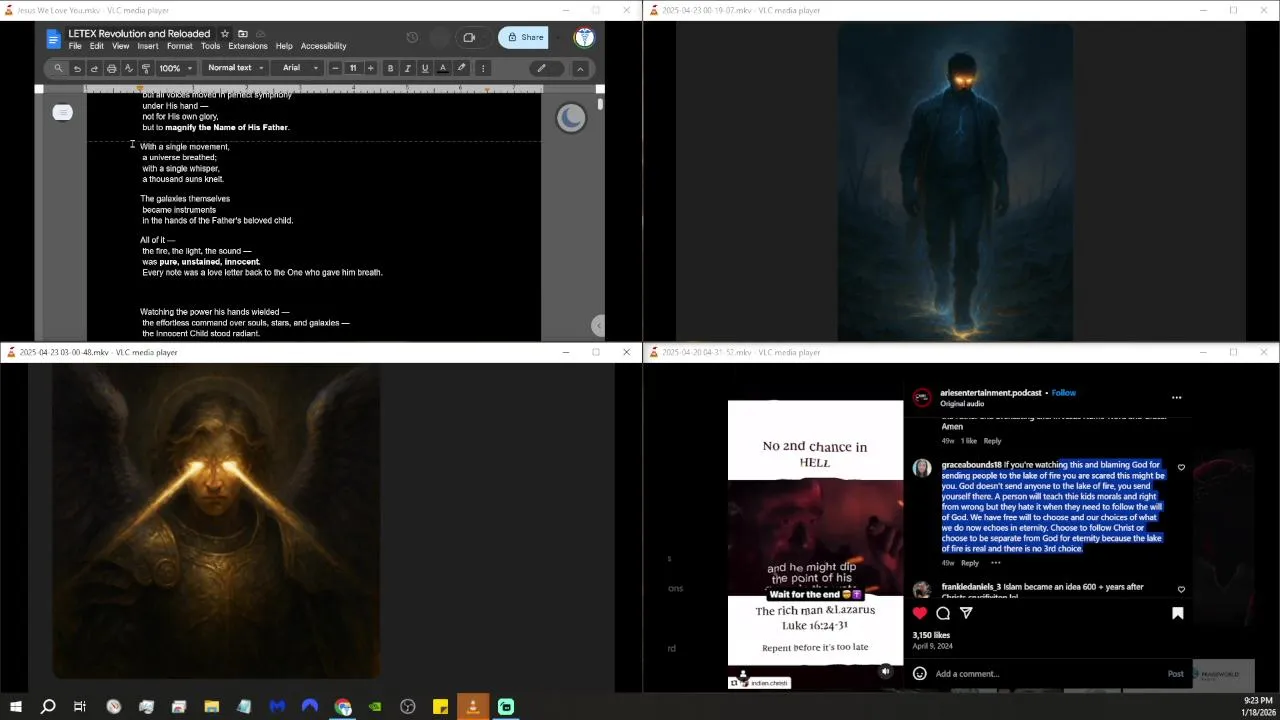Click the 3,150 likes count
Viewport: 1280px width, 720px height.
[x=931, y=635]
